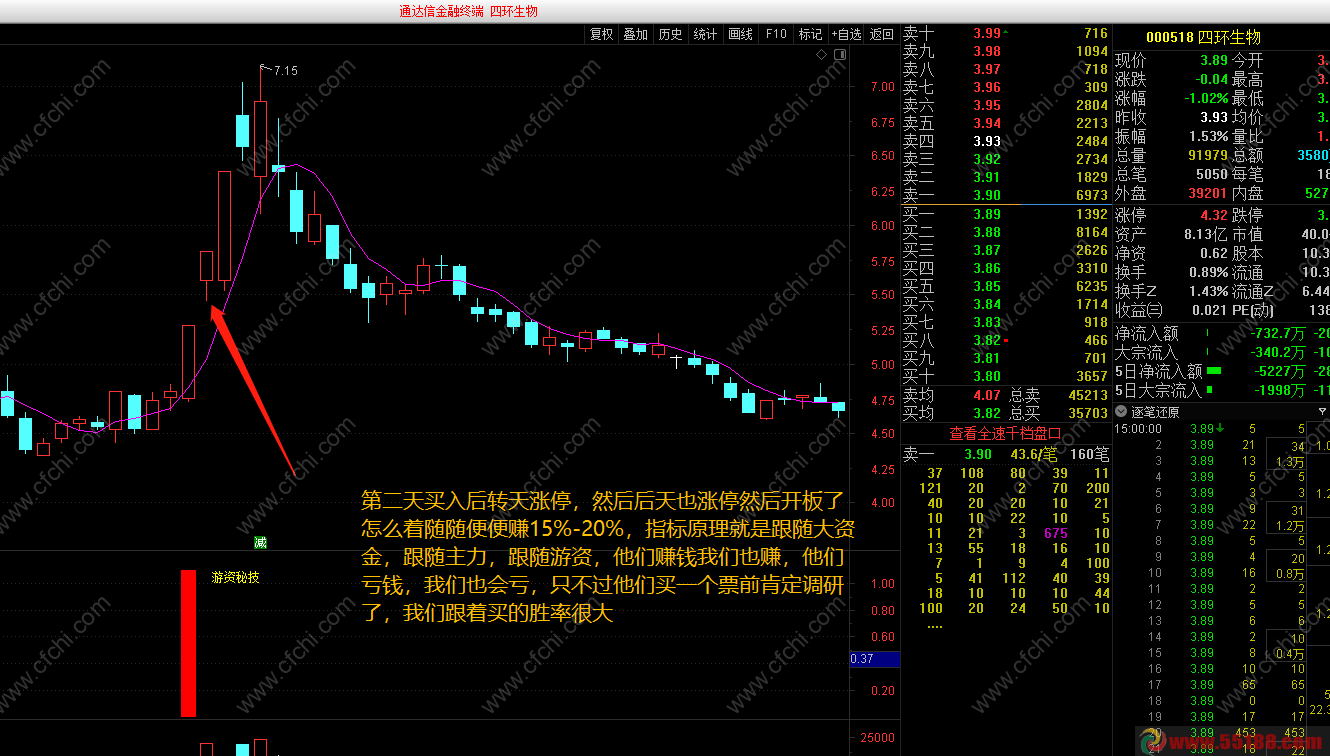This screenshot has height=756, width=1330.
Task: Click the green 减 marker on the chart
Action: click(x=261, y=543)
